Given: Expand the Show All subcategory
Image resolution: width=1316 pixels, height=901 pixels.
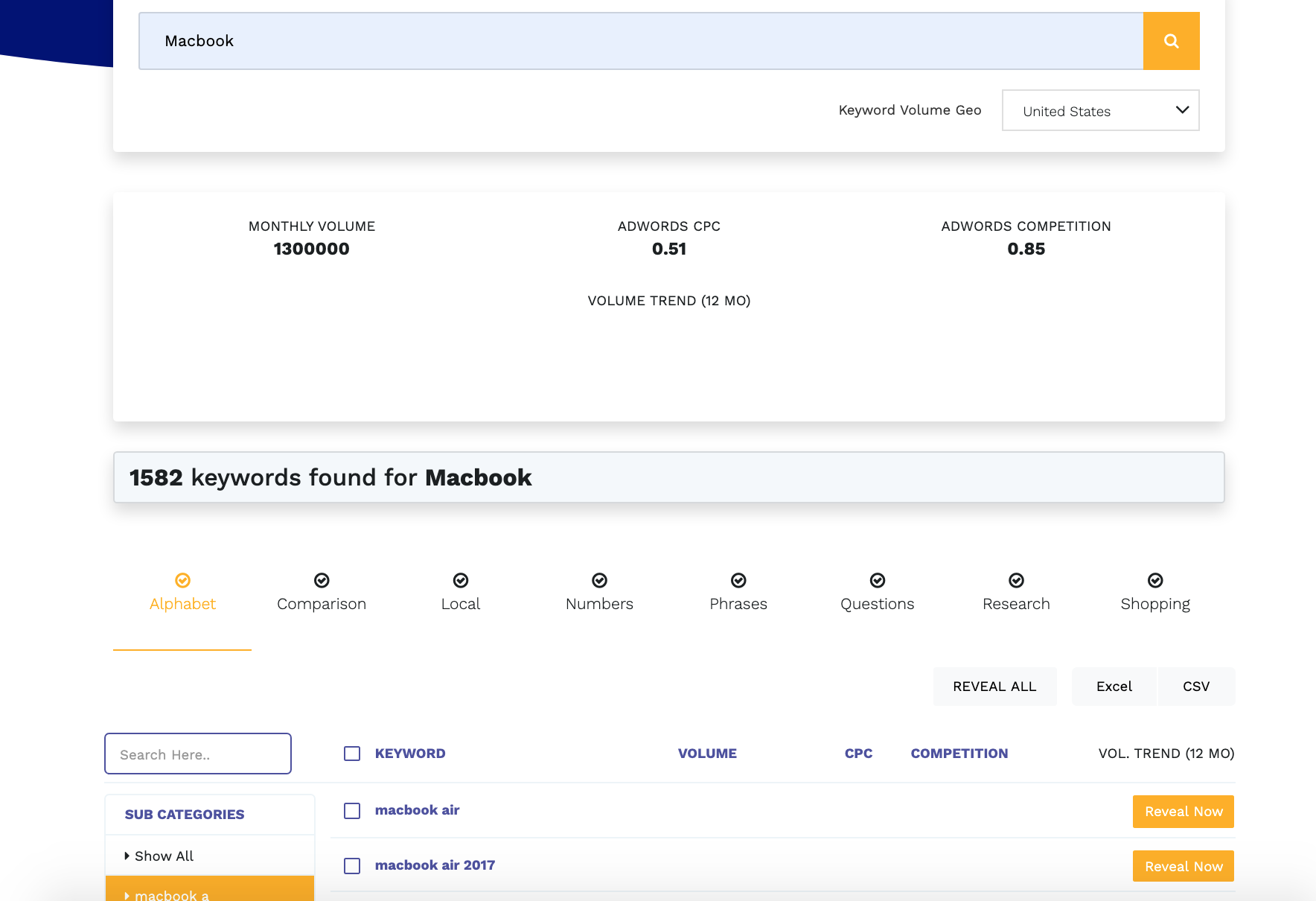Looking at the screenshot, I should click(163, 856).
